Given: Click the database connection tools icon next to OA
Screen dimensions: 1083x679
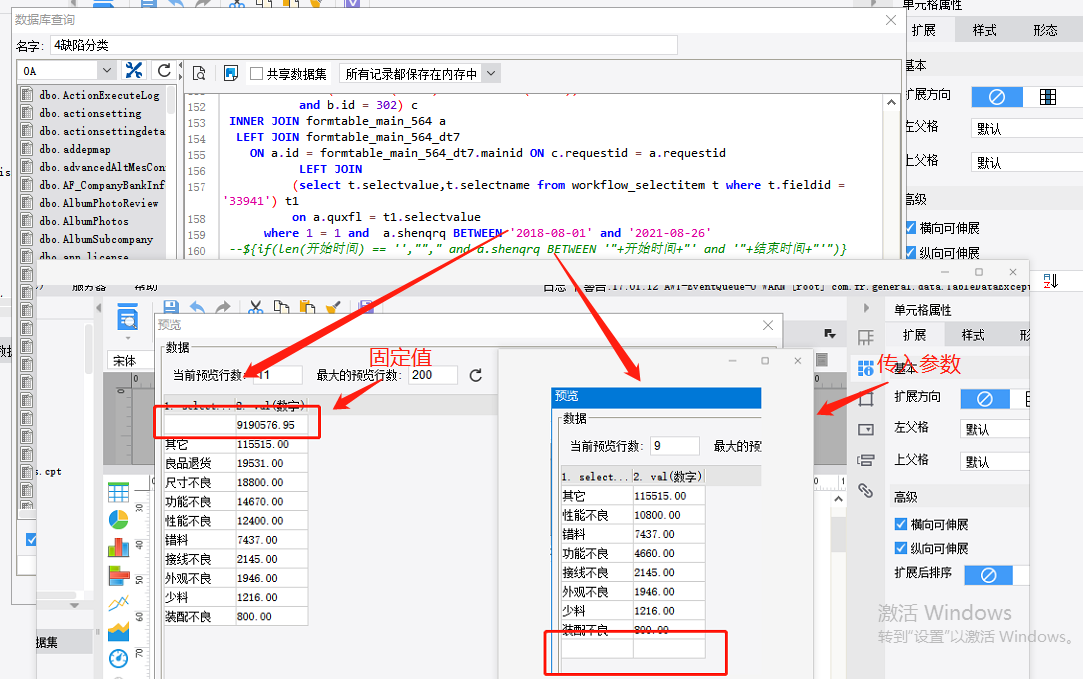Looking at the screenshot, I should (133, 70).
